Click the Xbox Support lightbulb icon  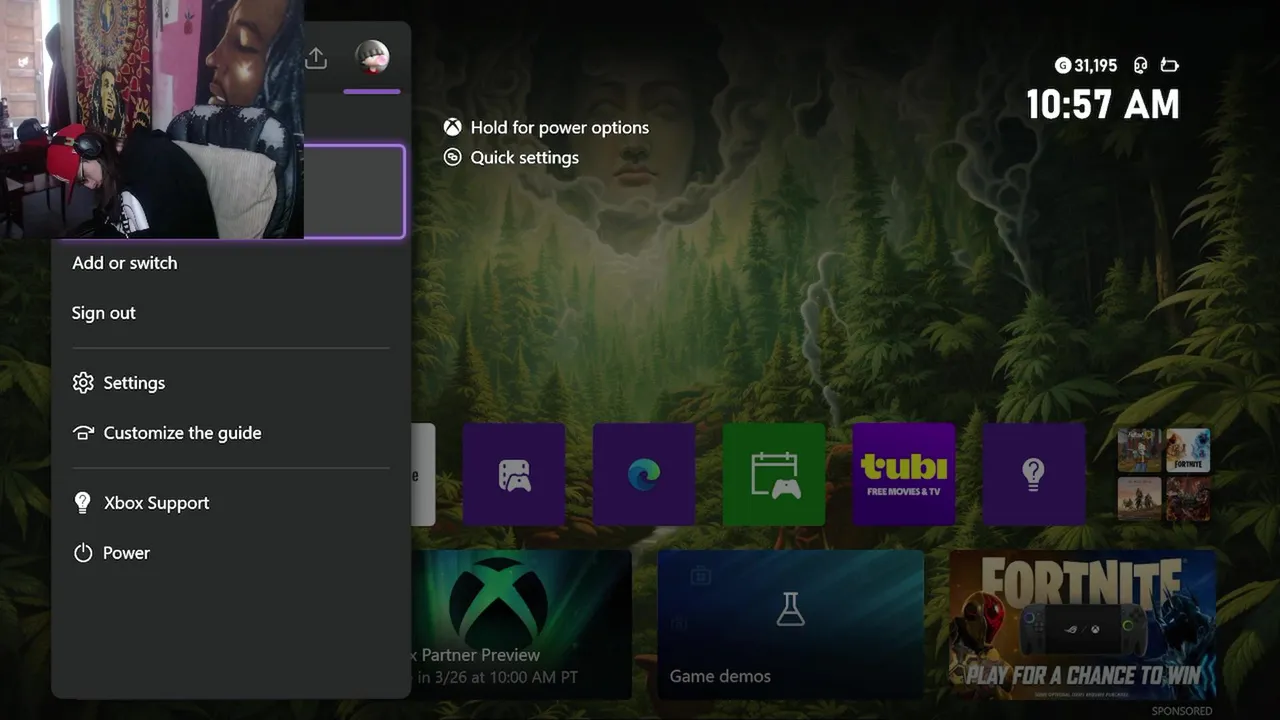83,503
